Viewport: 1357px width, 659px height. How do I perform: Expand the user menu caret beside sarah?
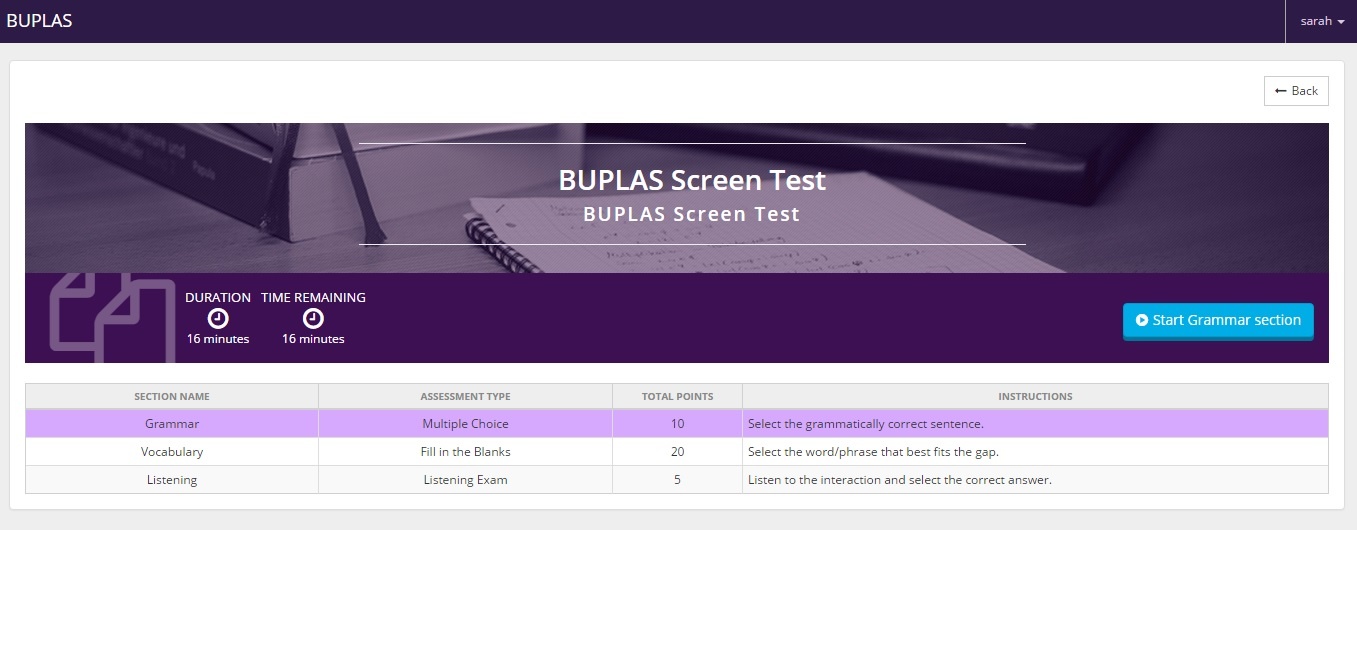point(1340,21)
